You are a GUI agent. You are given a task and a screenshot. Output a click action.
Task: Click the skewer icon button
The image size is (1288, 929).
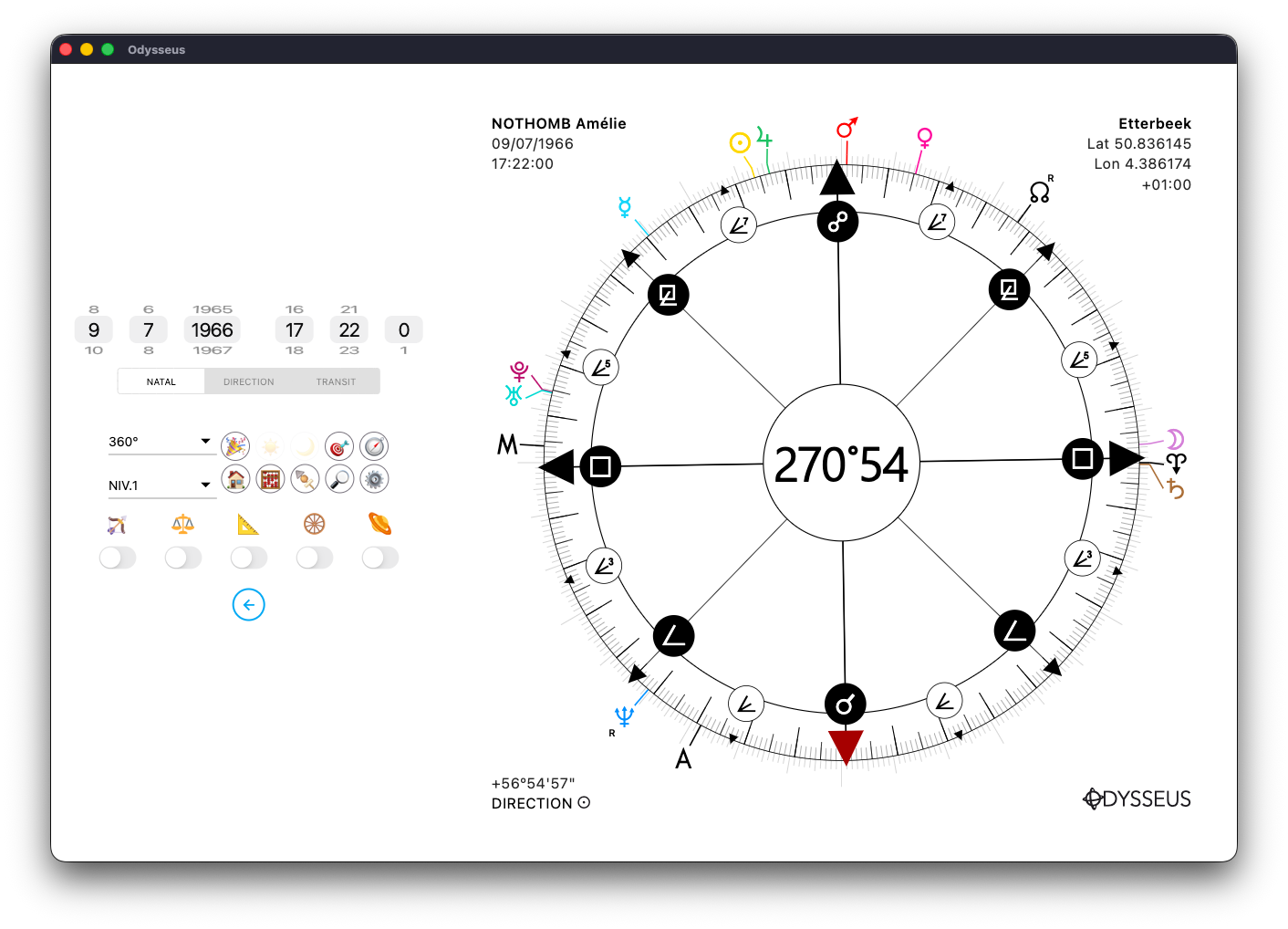point(305,479)
